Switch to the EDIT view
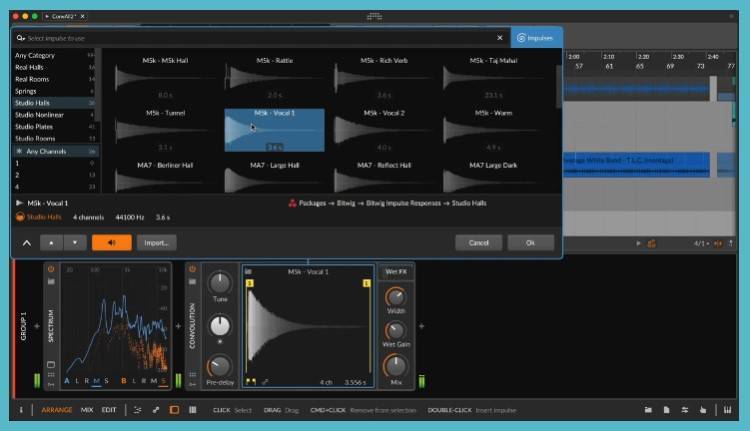The image size is (750, 431). (x=109, y=410)
